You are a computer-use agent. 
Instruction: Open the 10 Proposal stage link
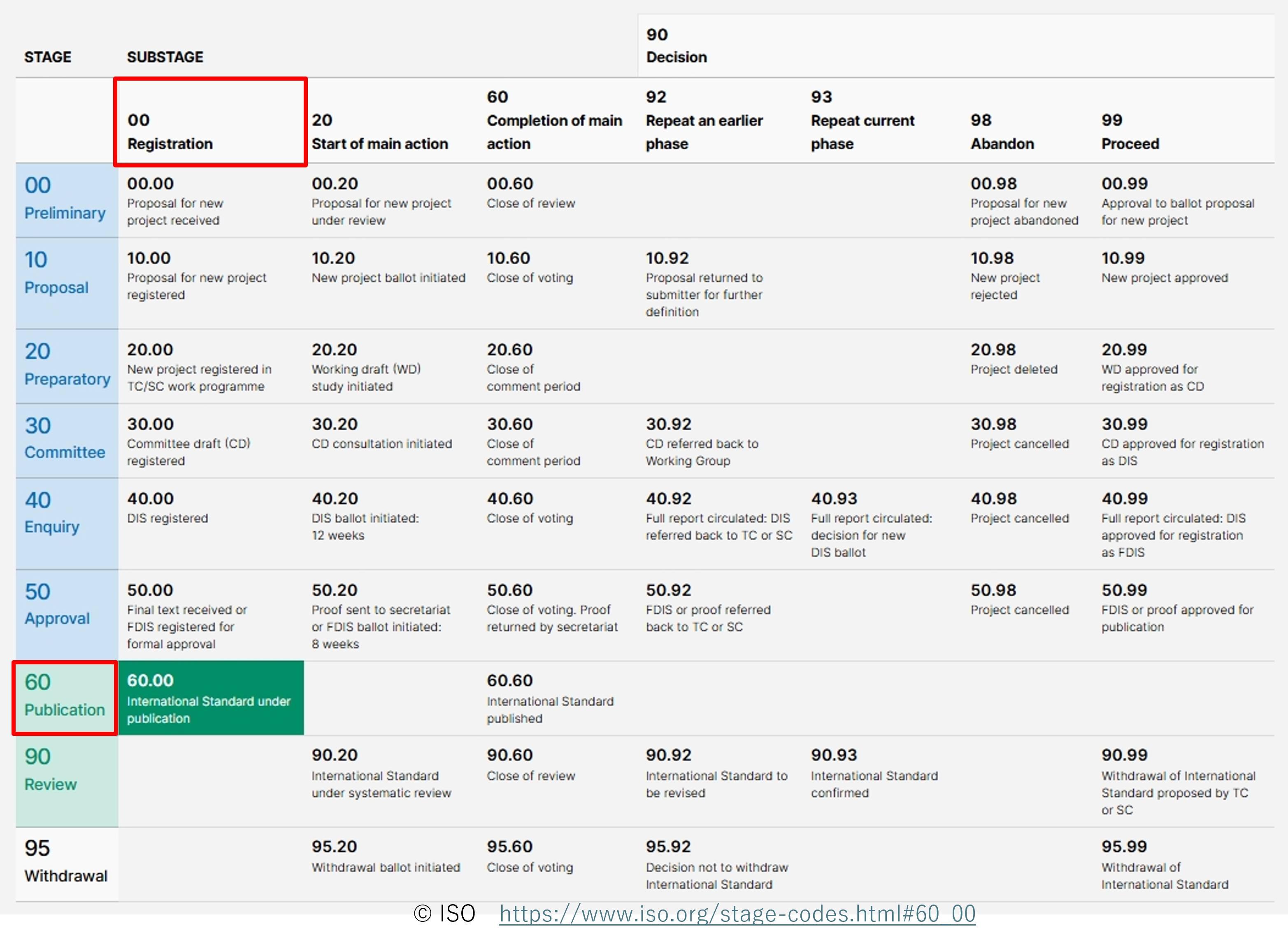tap(56, 274)
